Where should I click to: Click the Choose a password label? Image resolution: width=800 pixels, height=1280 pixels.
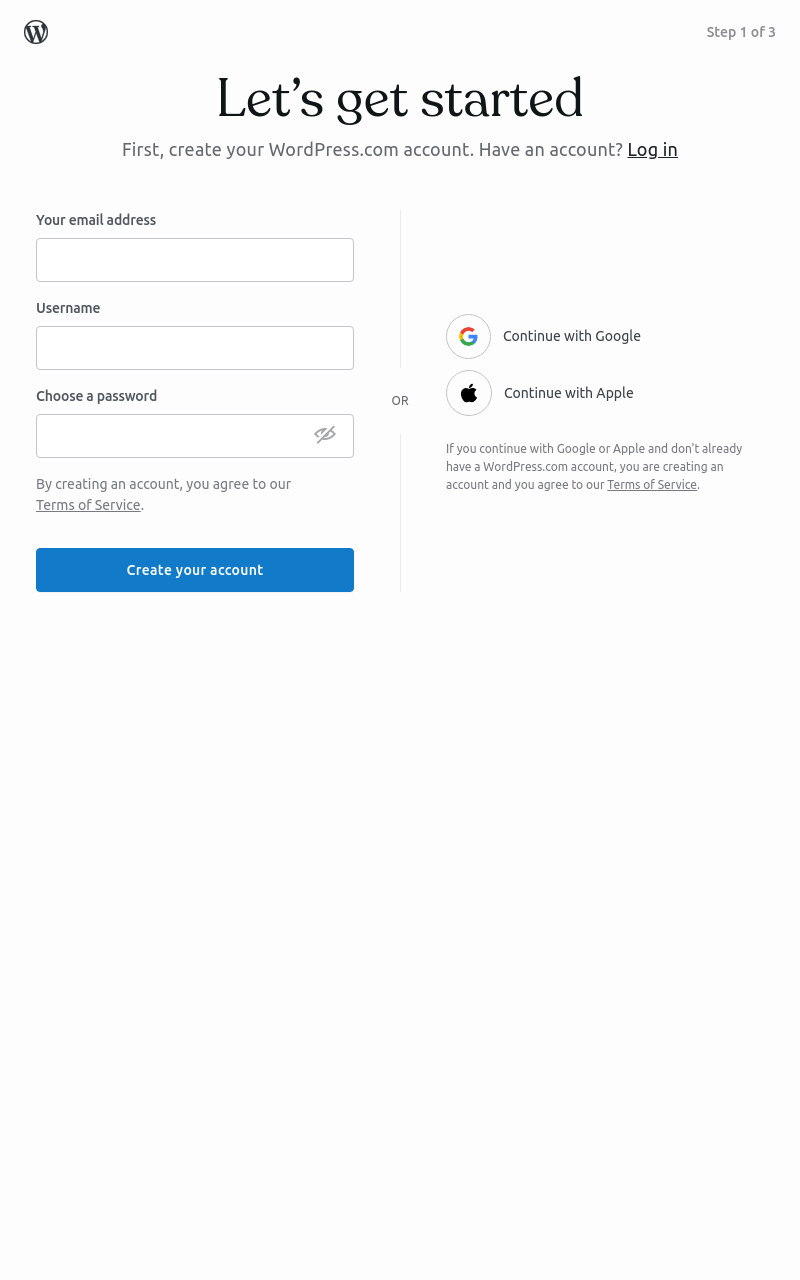tap(97, 396)
